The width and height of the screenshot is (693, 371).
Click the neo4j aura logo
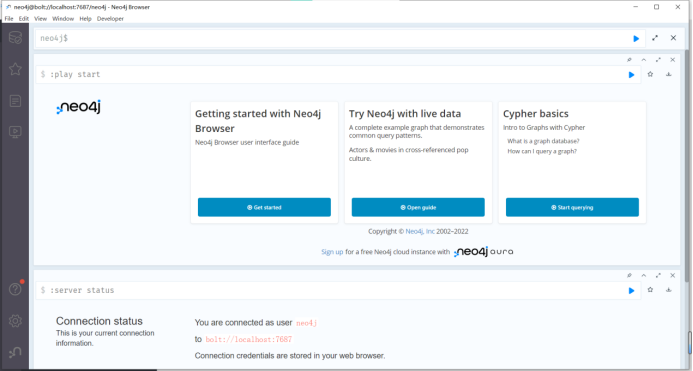pyautogui.click(x=484, y=252)
